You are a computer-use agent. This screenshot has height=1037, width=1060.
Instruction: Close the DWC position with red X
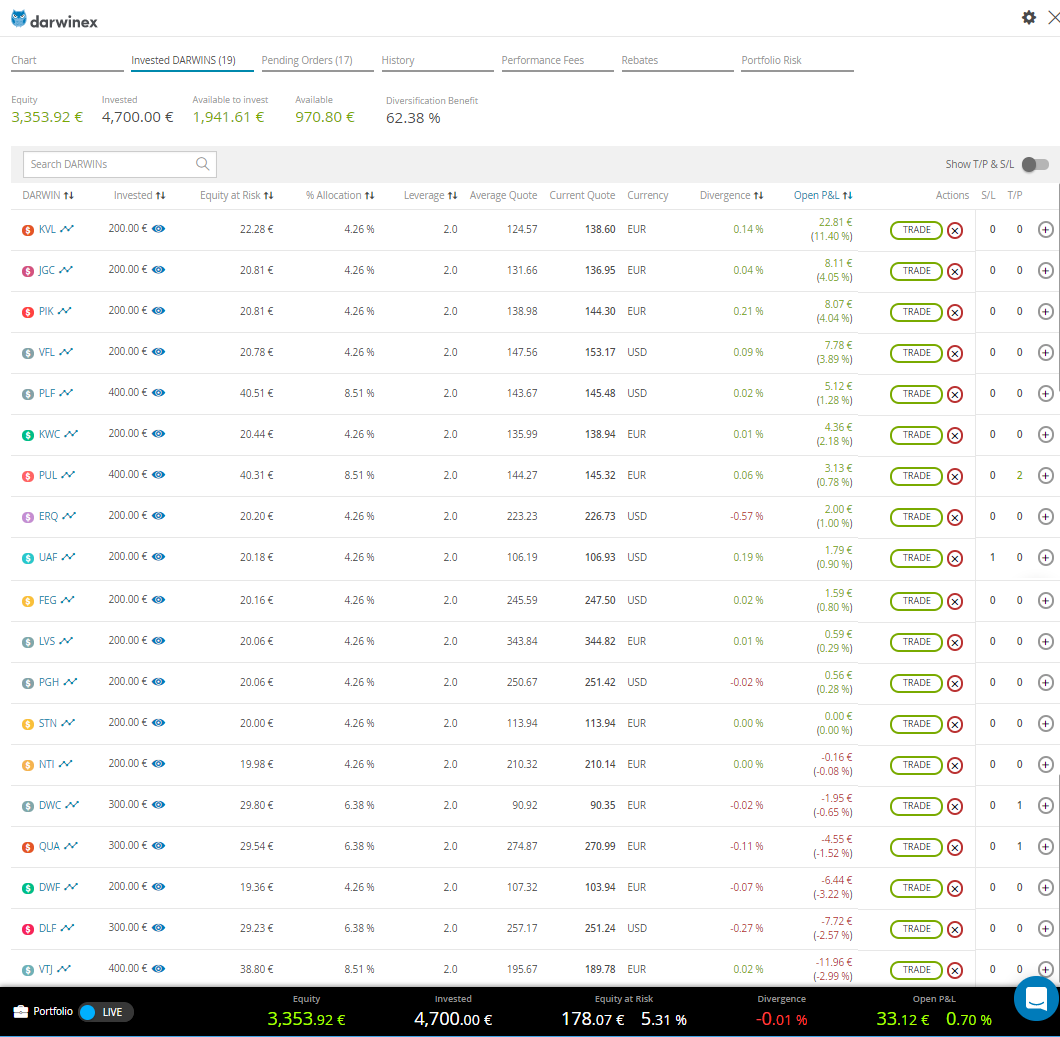pos(955,806)
